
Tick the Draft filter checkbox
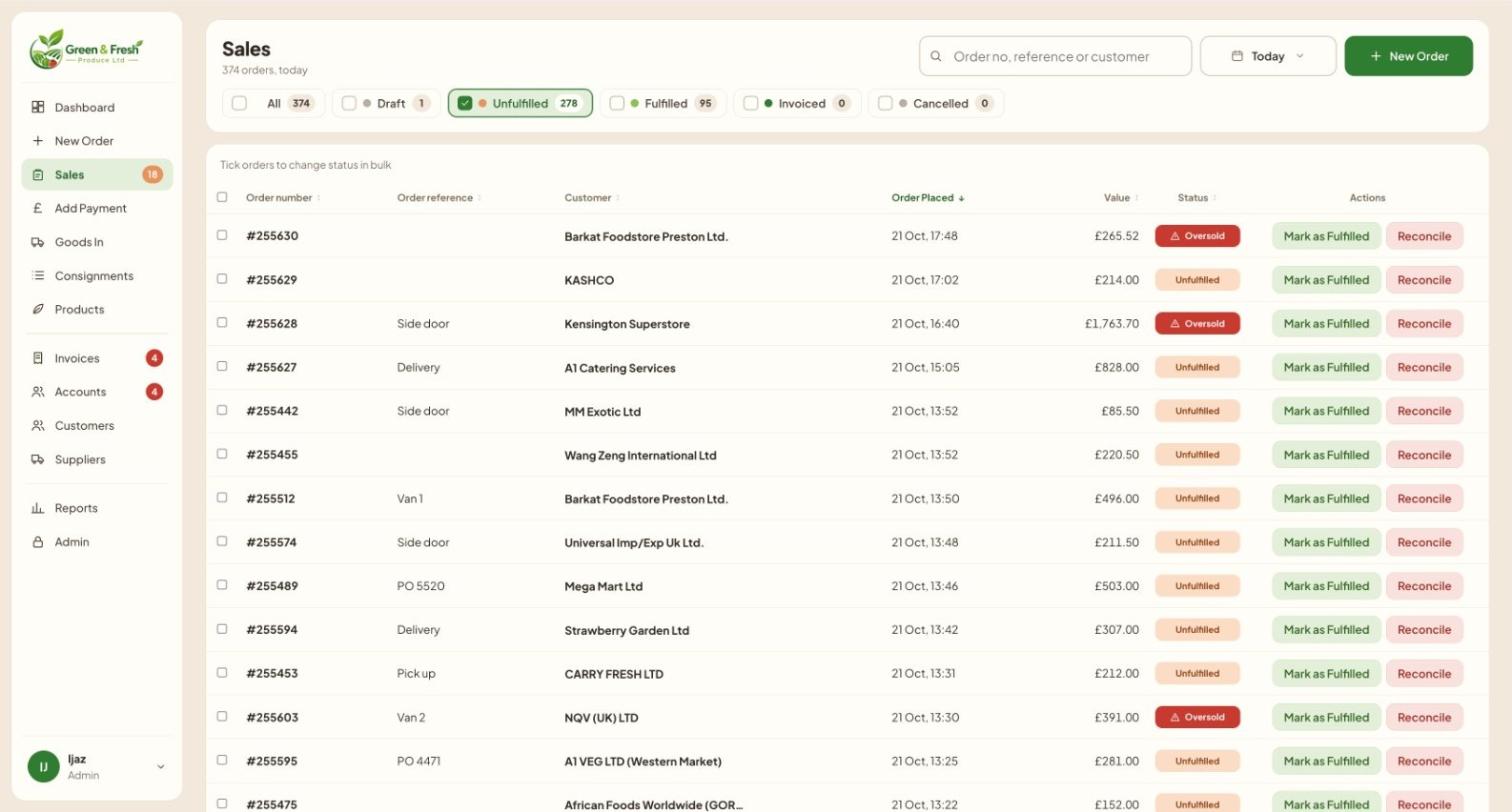pos(349,103)
